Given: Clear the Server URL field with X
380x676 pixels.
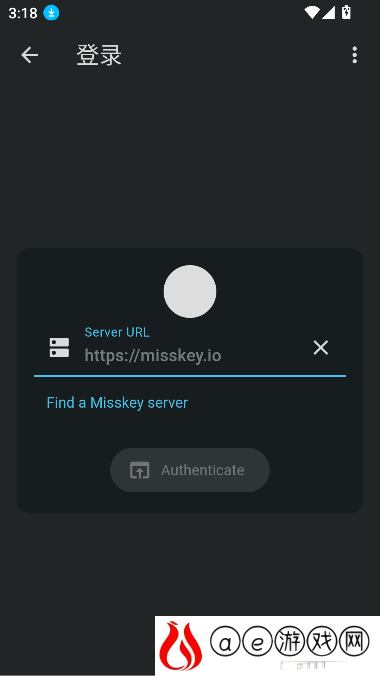Looking at the screenshot, I should 320,347.
